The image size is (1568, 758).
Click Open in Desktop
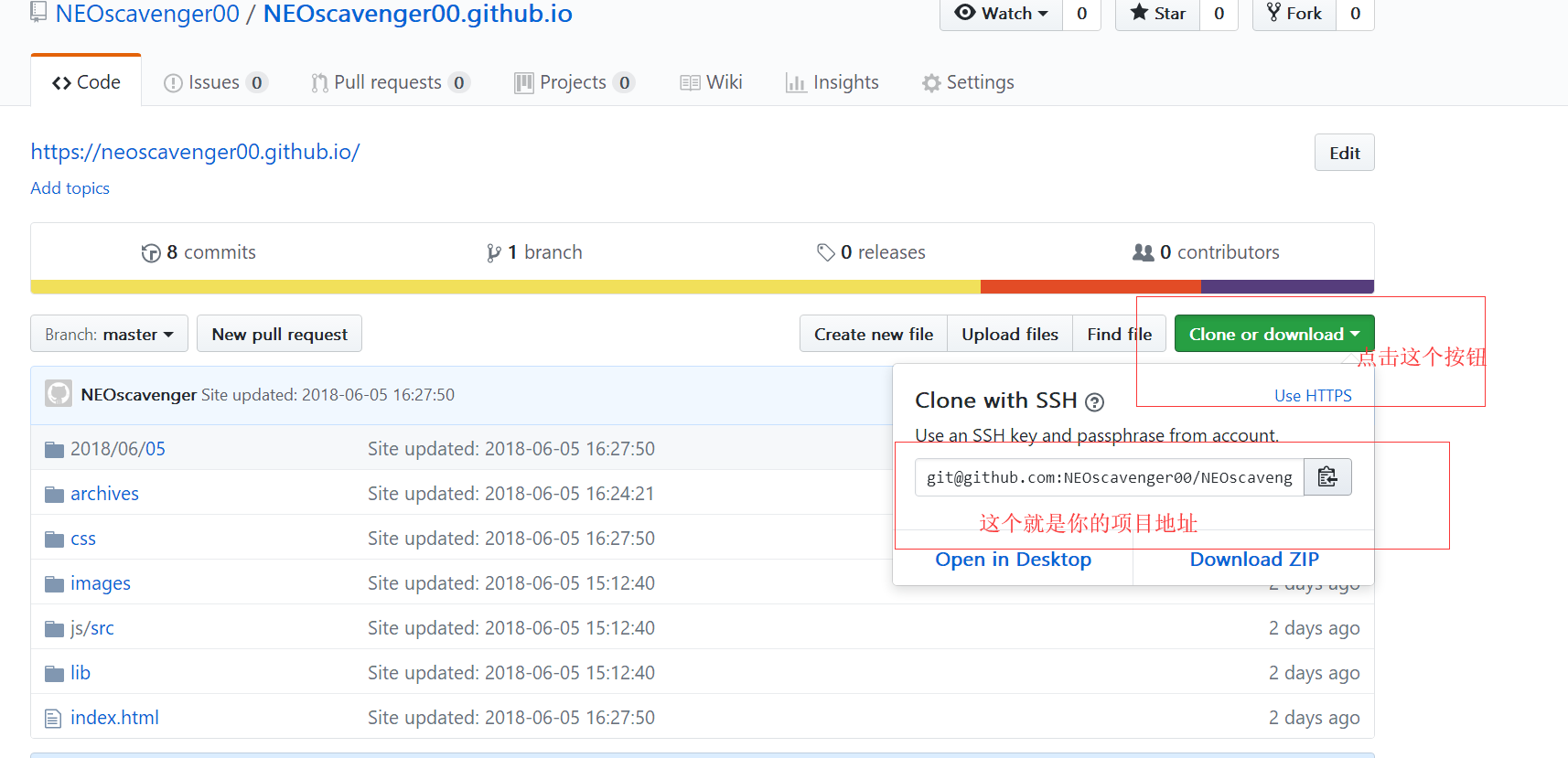pos(1013,560)
